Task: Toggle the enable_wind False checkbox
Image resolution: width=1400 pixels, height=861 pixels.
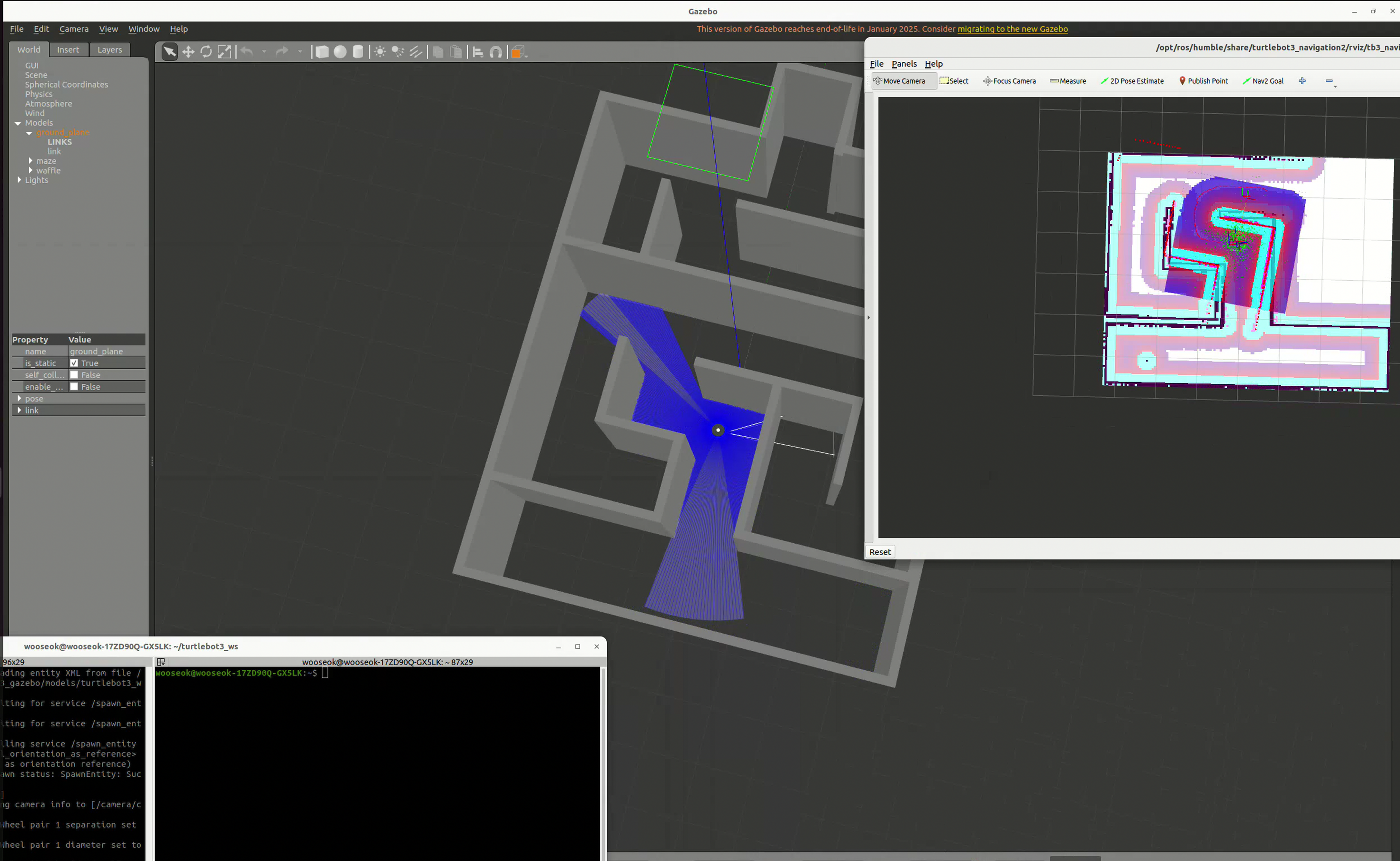Action: click(74, 387)
